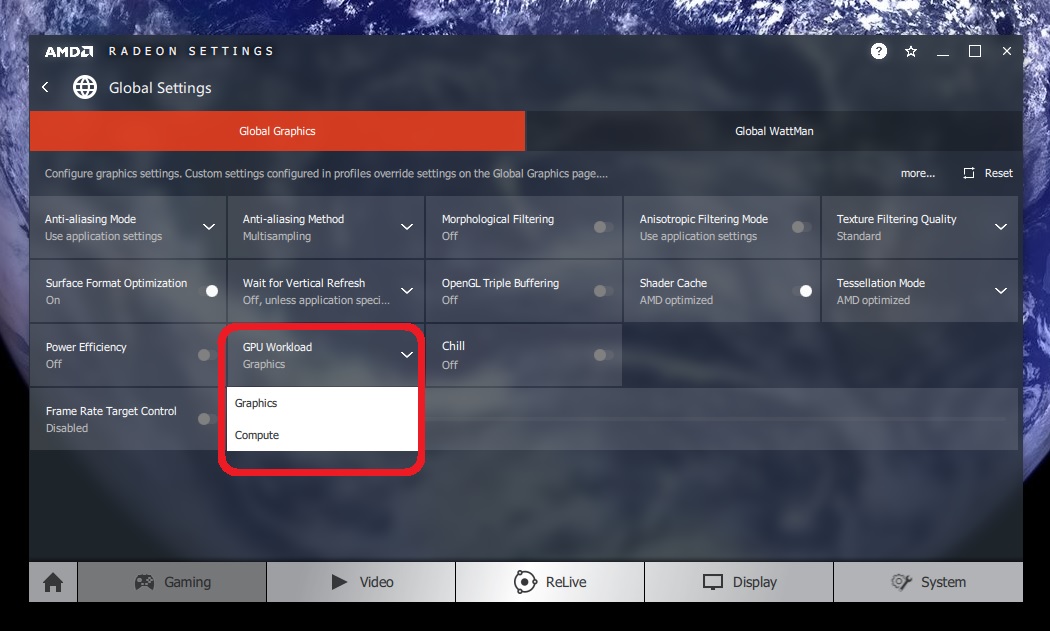
Task: Switch to Global WattMan tab
Action: pos(774,131)
